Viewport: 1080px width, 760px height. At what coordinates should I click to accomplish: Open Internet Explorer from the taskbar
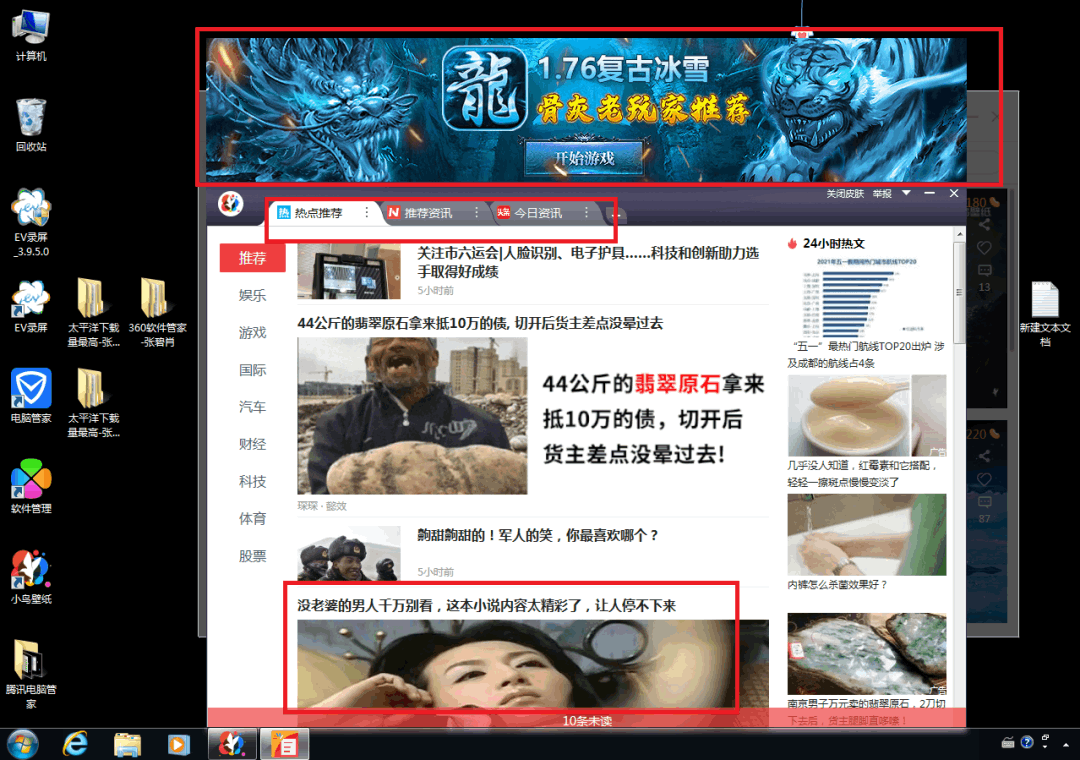click(x=73, y=744)
